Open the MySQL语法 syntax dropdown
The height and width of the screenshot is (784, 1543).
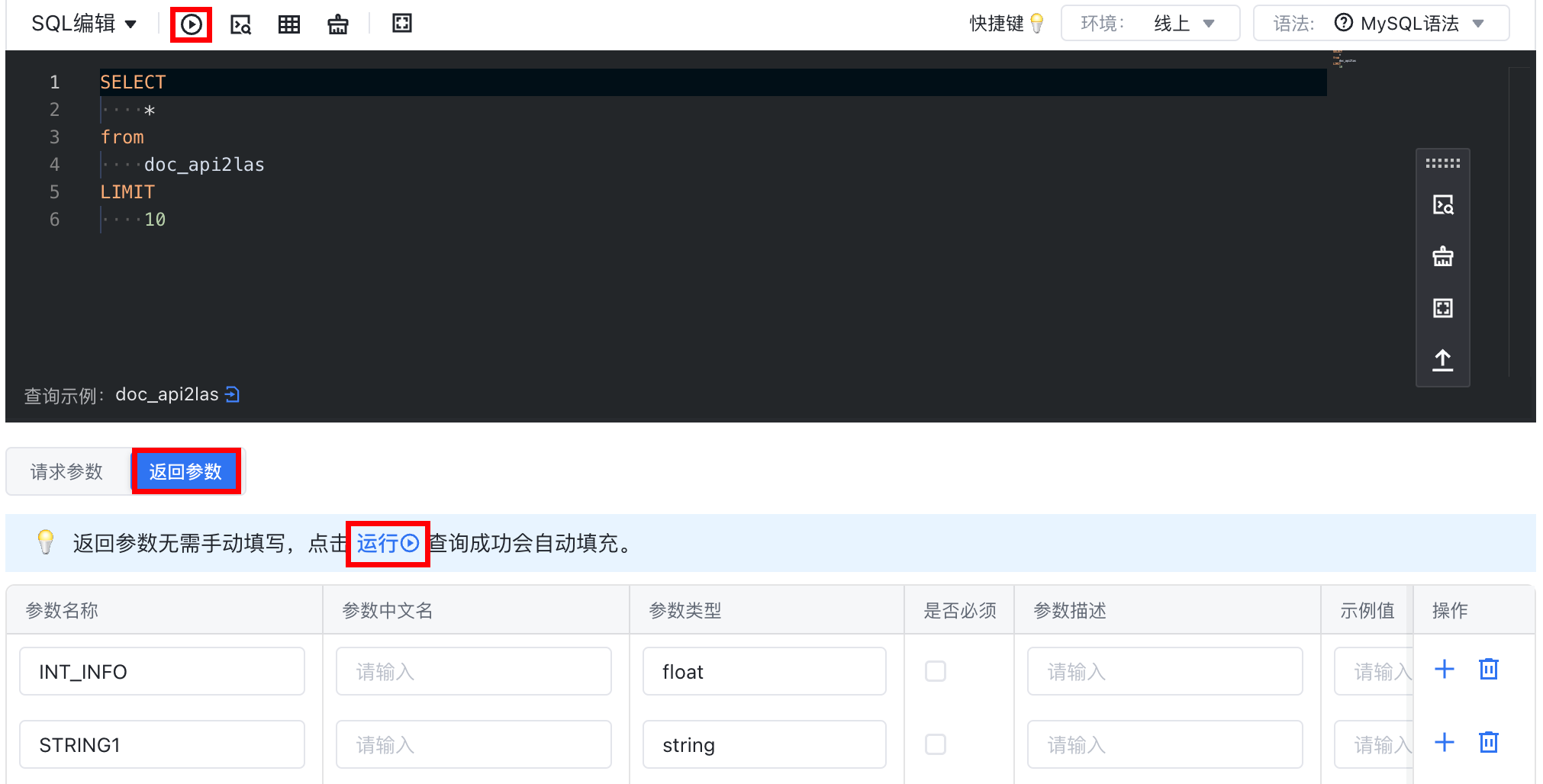[1381, 24]
